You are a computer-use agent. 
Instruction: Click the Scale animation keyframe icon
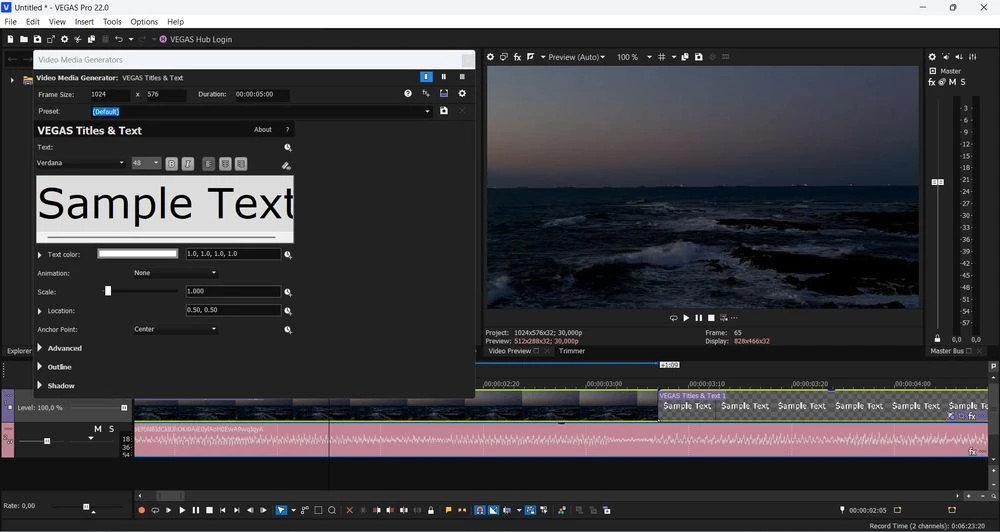point(288,292)
